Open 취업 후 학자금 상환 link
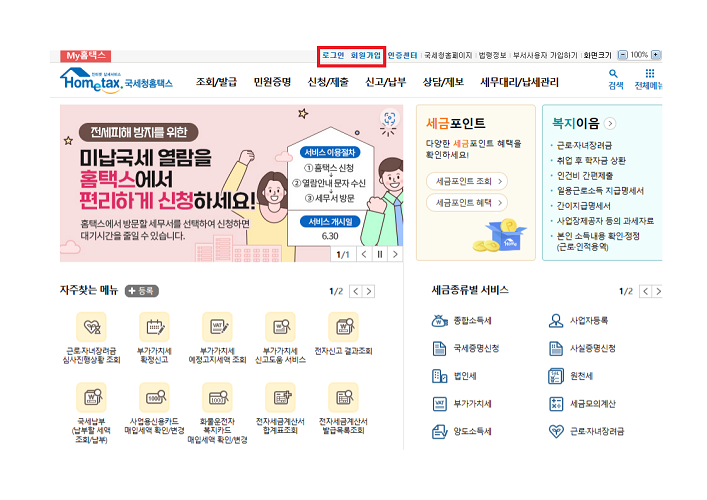This screenshot has height=500, width=707. pyautogui.click(x=591, y=161)
